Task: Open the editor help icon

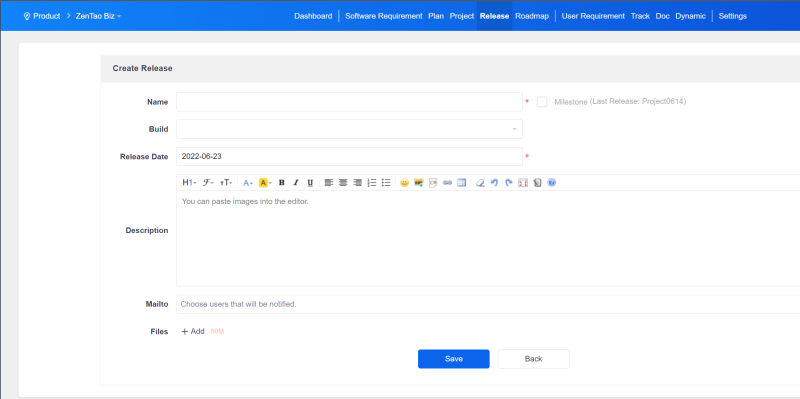Action: (552, 183)
